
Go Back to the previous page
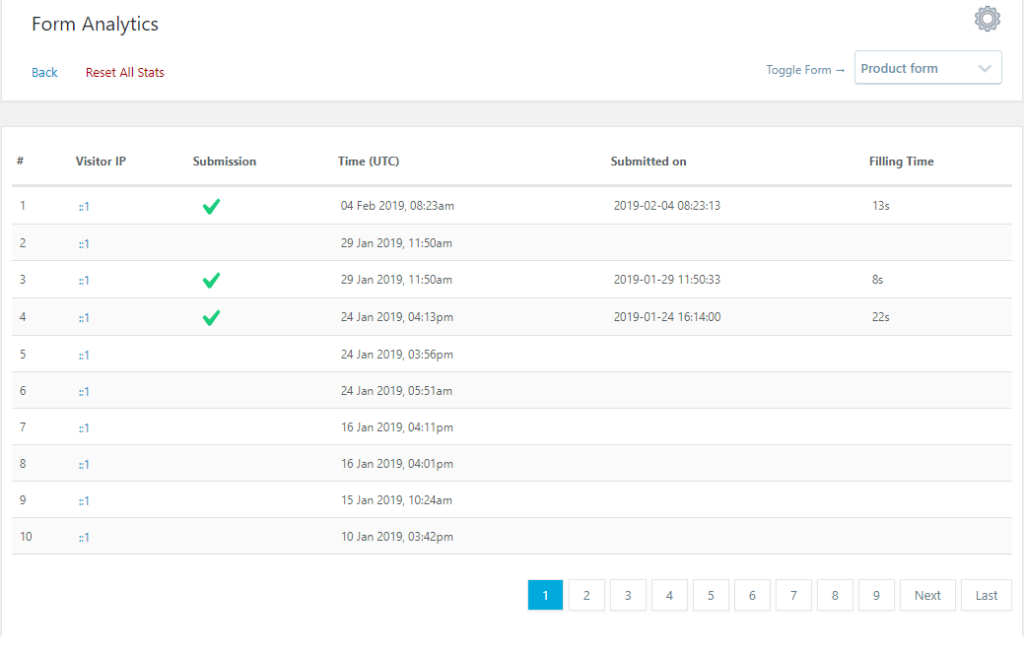pyautogui.click(x=44, y=72)
